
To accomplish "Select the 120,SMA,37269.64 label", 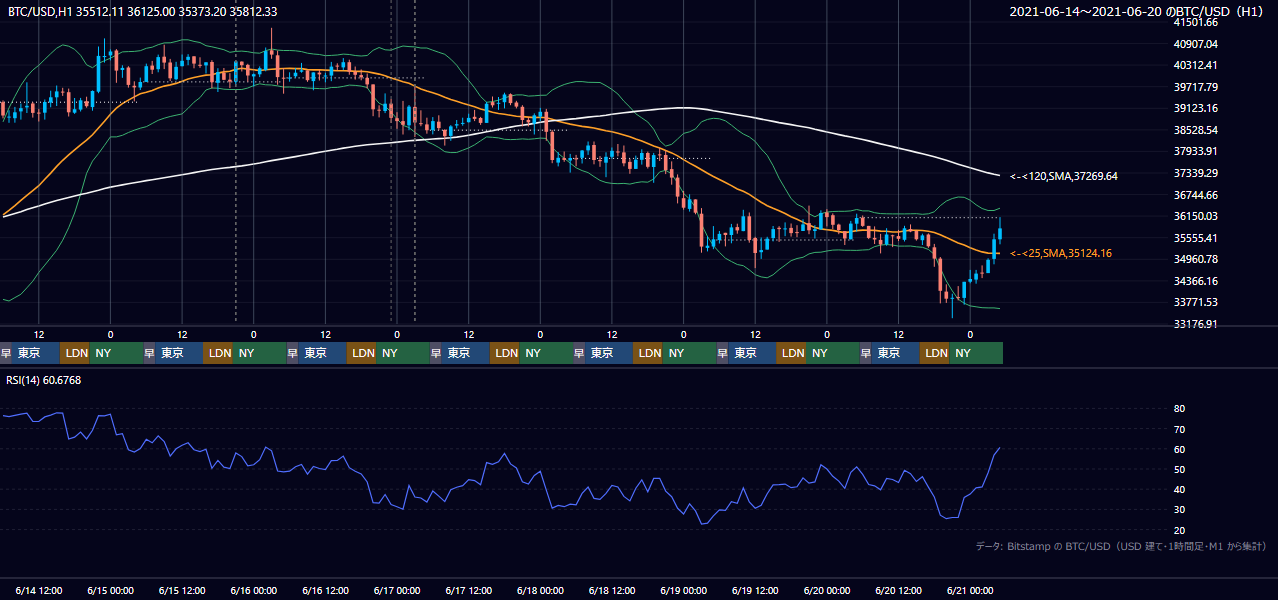I will [1064, 176].
